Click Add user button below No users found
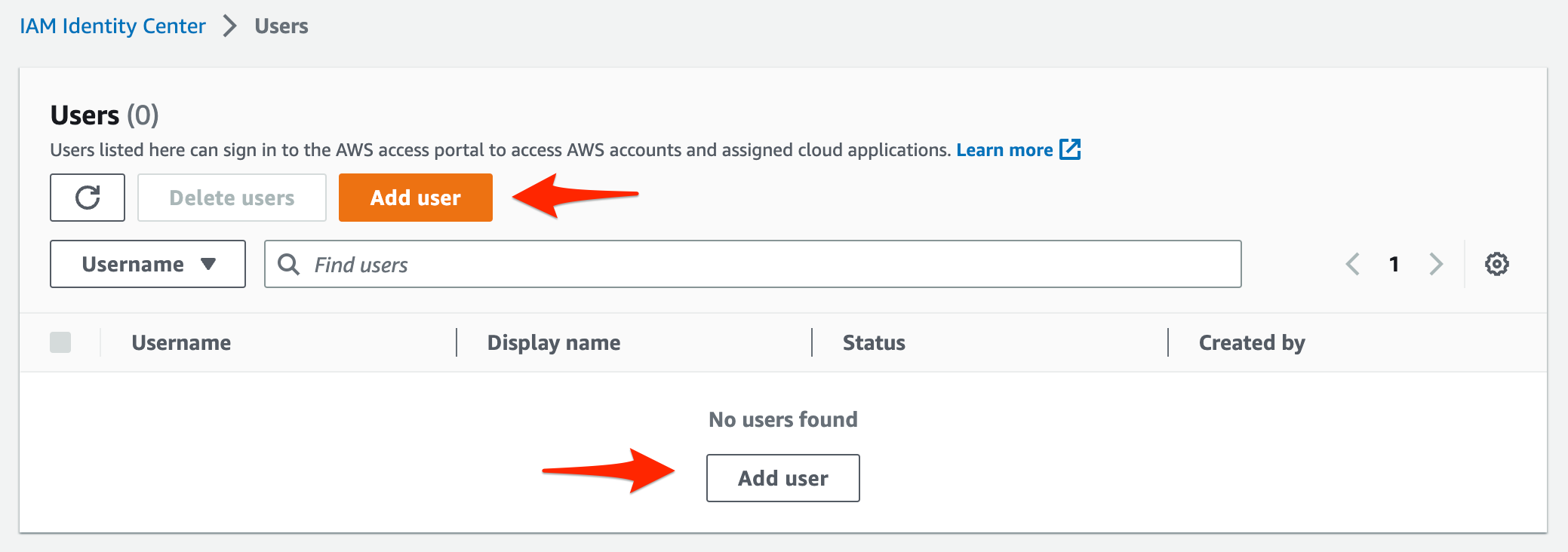1568x552 pixels. pyautogui.click(x=783, y=478)
